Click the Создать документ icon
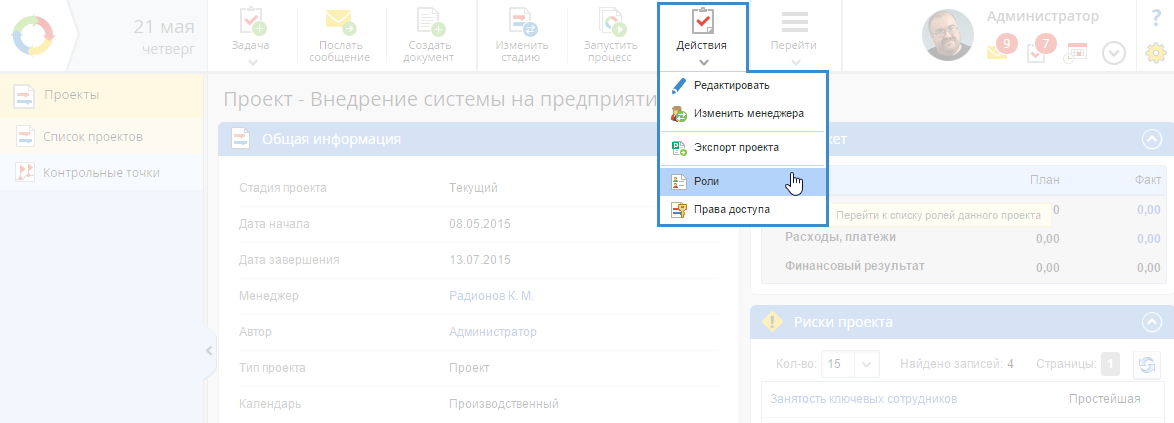Image resolution: width=1174 pixels, height=423 pixels. click(429, 24)
